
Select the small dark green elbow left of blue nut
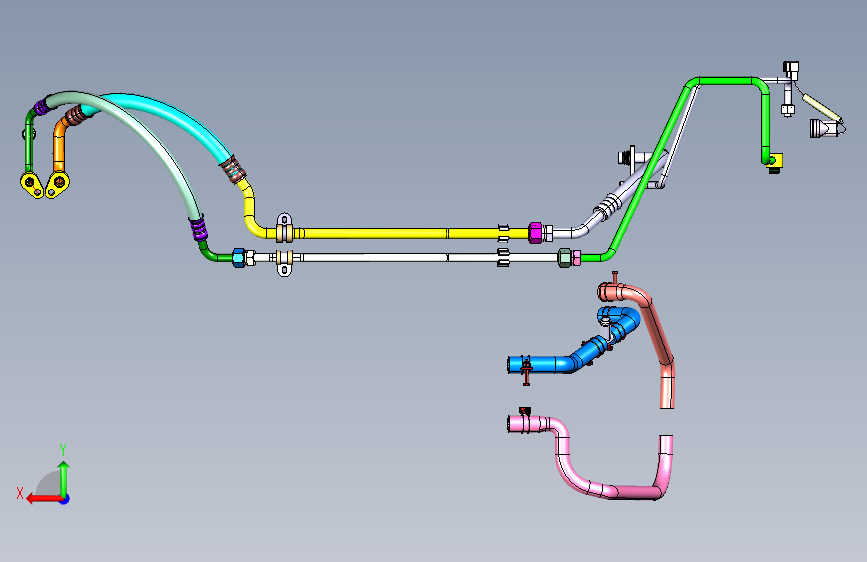tap(213, 252)
